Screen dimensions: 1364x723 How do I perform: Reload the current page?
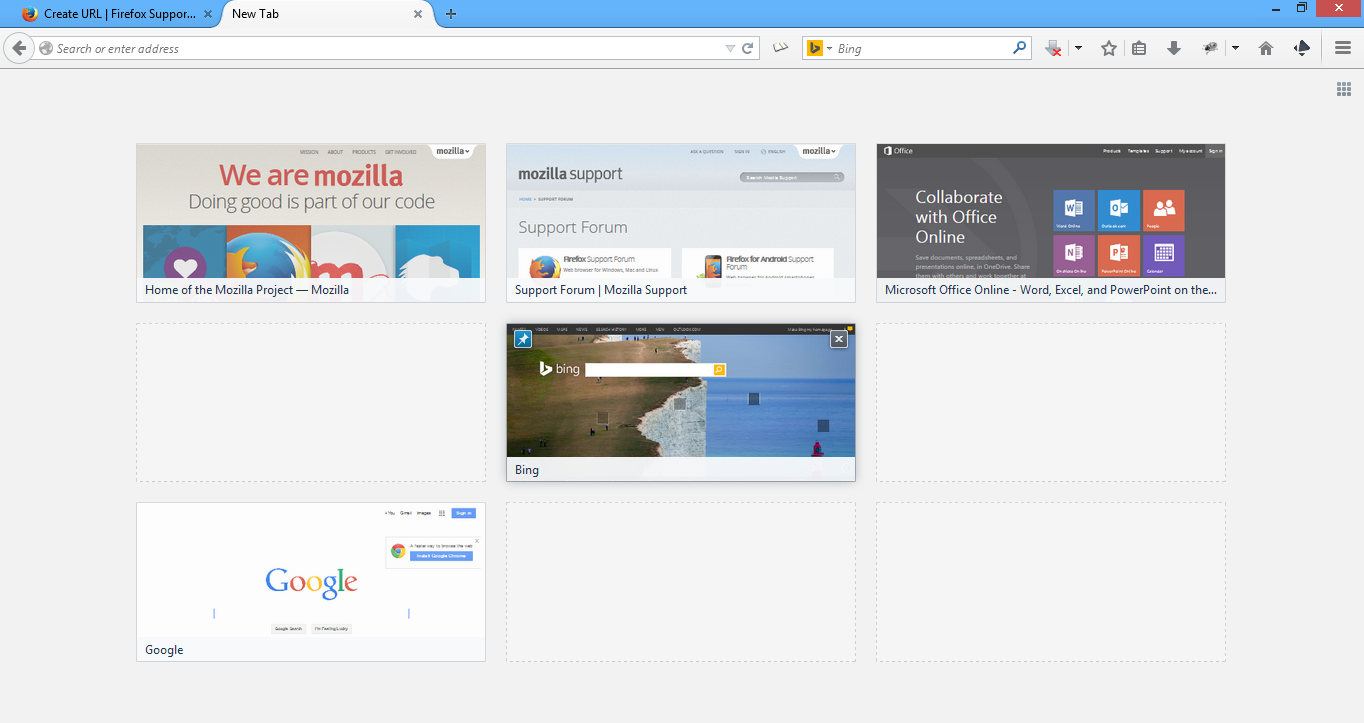pos(747,48)
